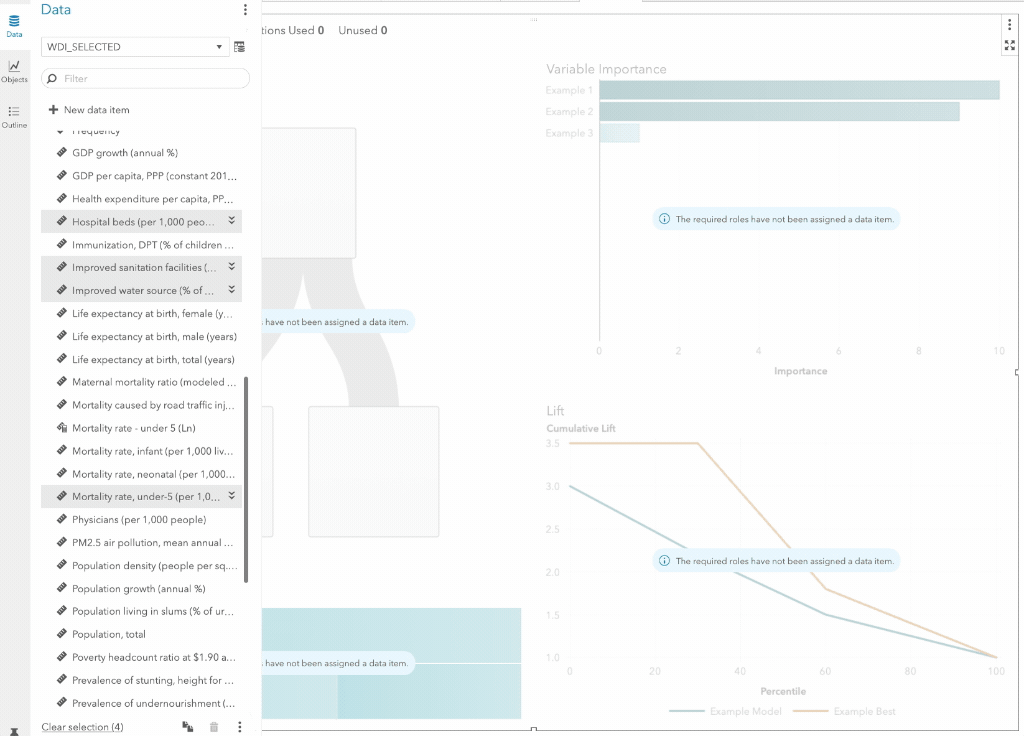
Task: Open the Objects pane
Action: point(14,70)
